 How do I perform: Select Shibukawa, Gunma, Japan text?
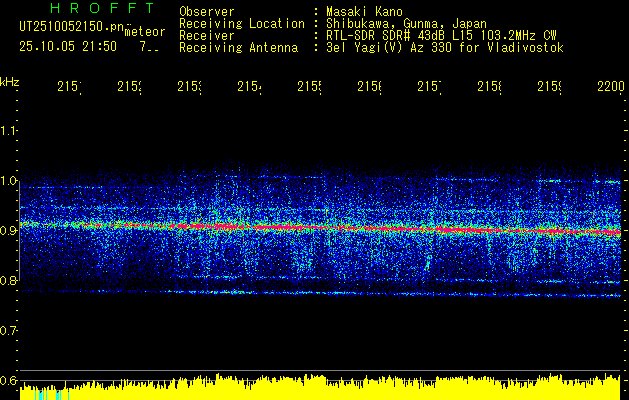coord(406,24)
